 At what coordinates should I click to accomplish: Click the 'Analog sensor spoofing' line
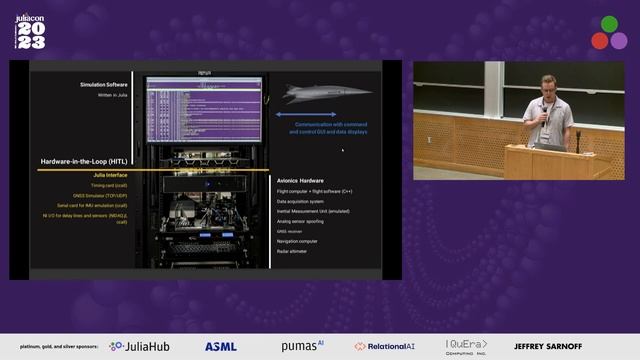300,222
